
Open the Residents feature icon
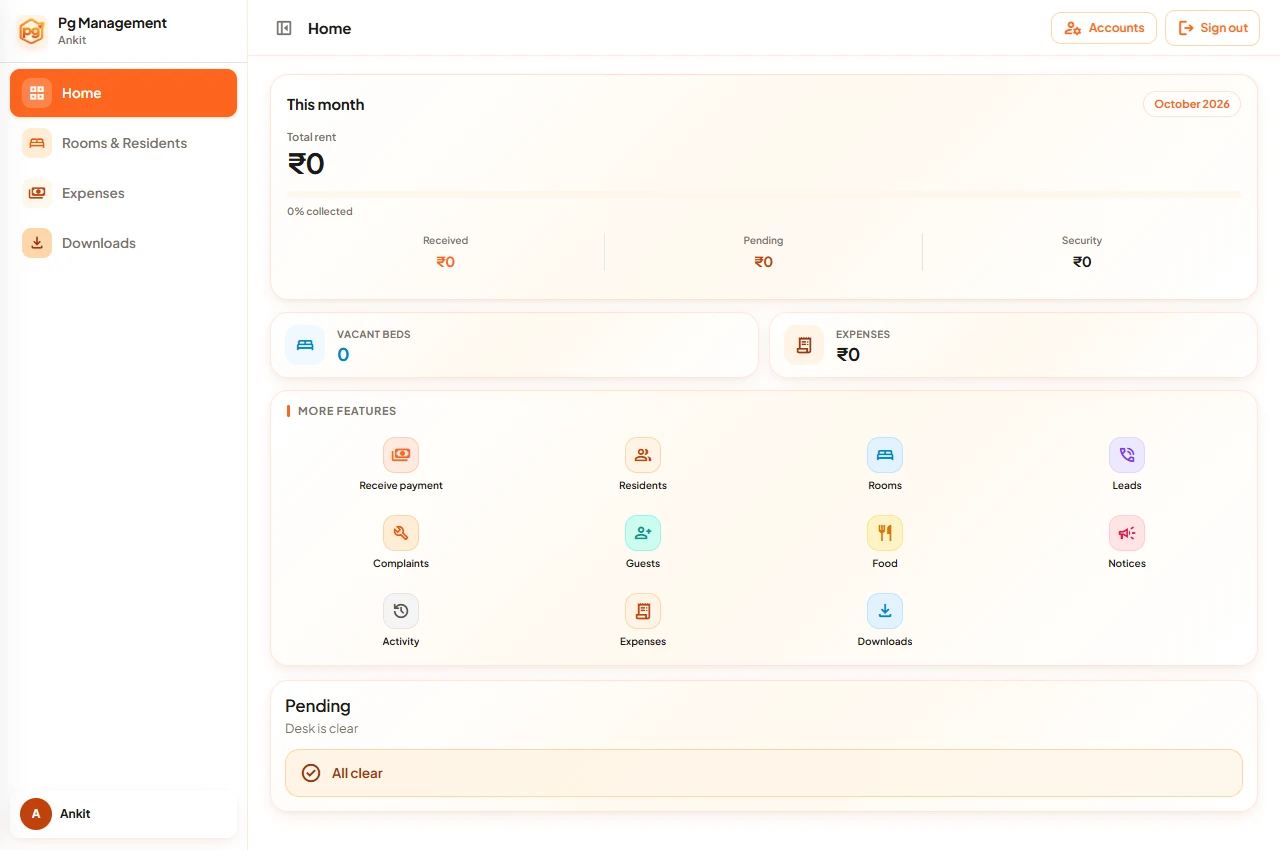tap(643, 455)
